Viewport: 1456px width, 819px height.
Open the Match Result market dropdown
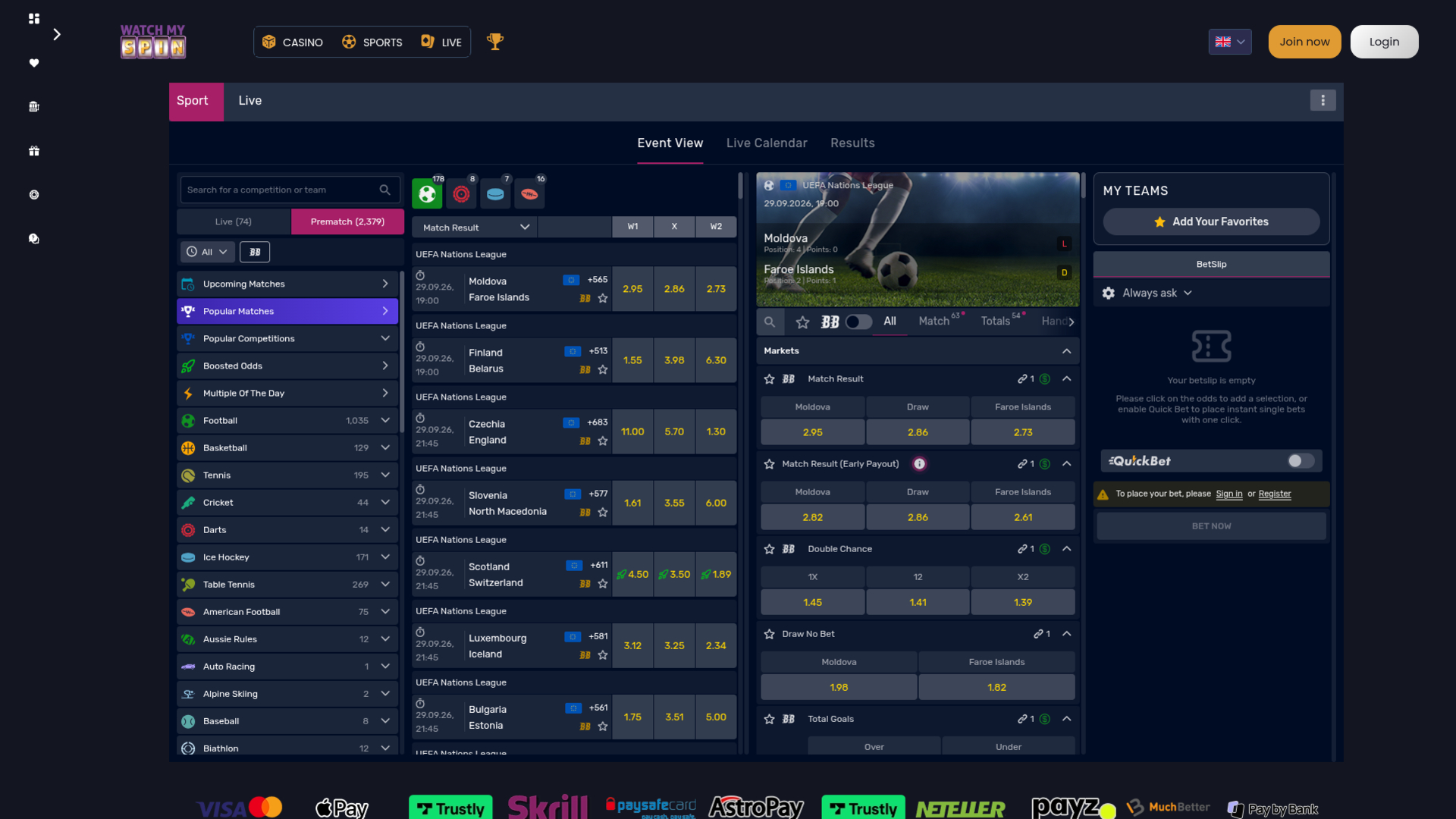[475, 227]
